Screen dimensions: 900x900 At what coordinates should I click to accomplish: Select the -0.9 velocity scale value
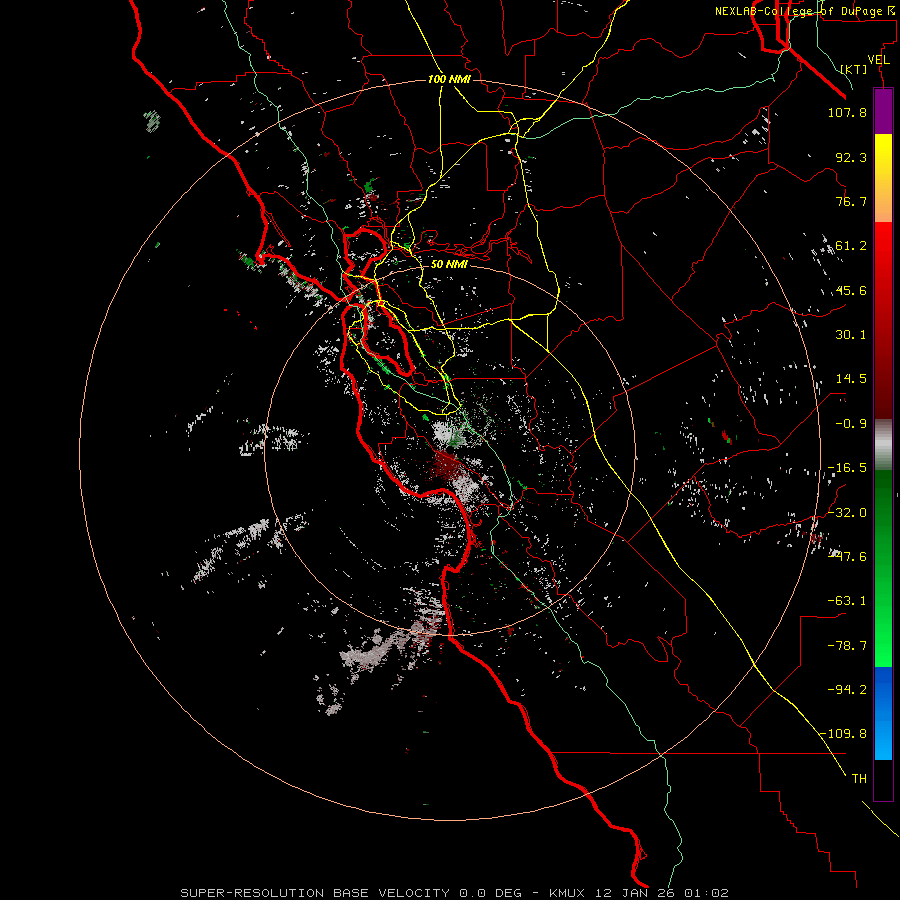point(851,424)
